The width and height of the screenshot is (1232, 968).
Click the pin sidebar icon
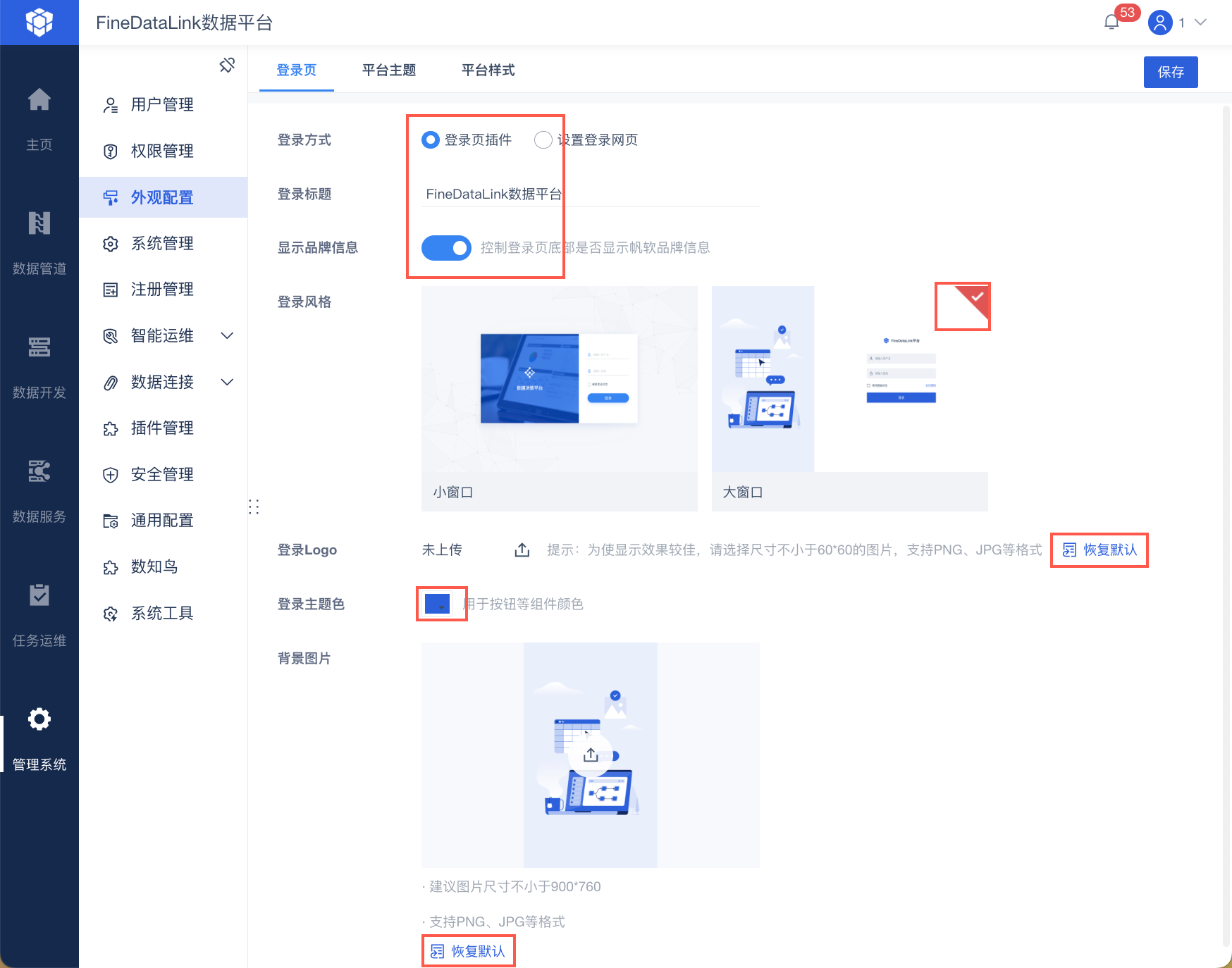click(x=227, y=65)
